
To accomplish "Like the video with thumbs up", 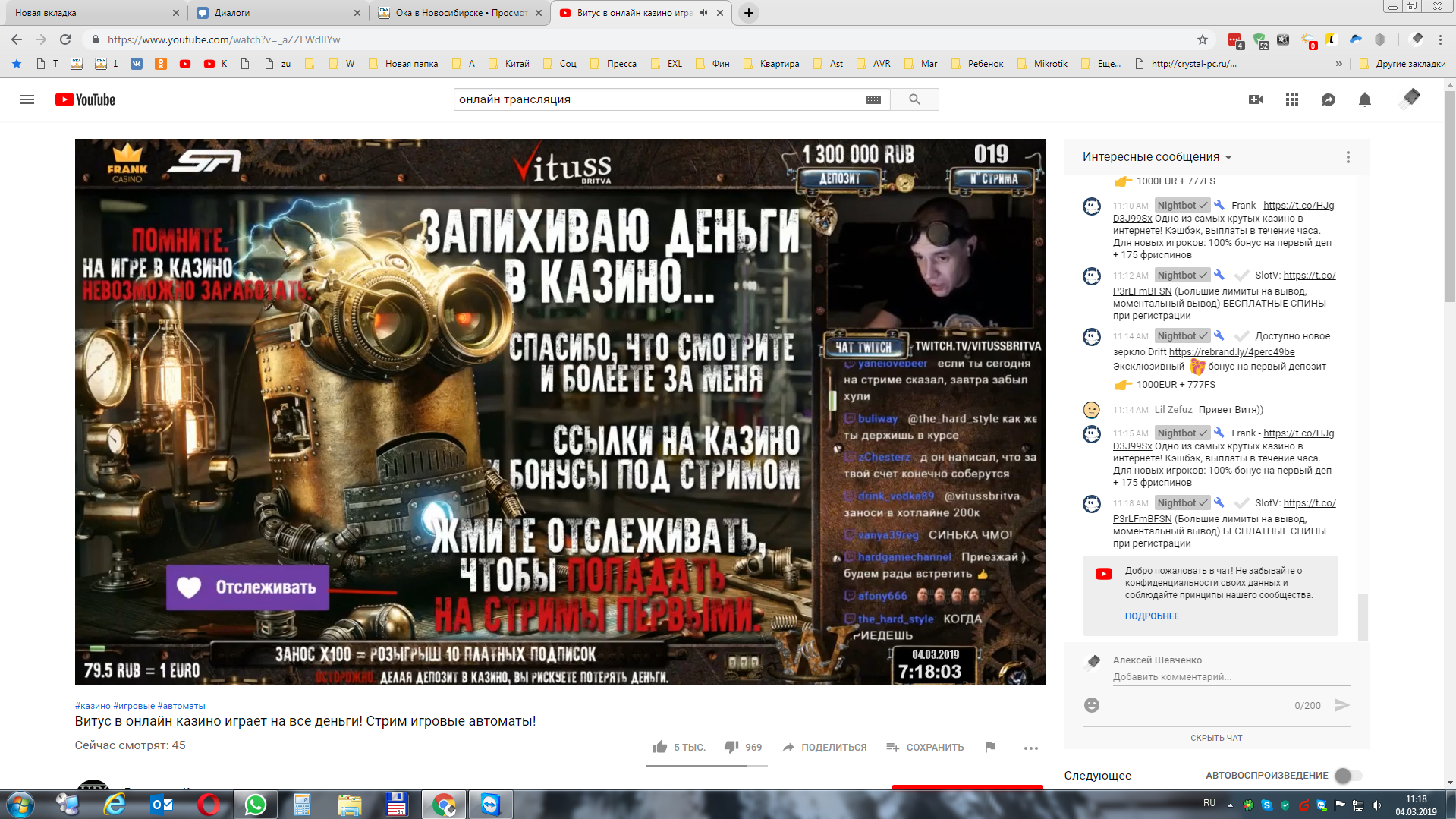I will click(660, 747).
